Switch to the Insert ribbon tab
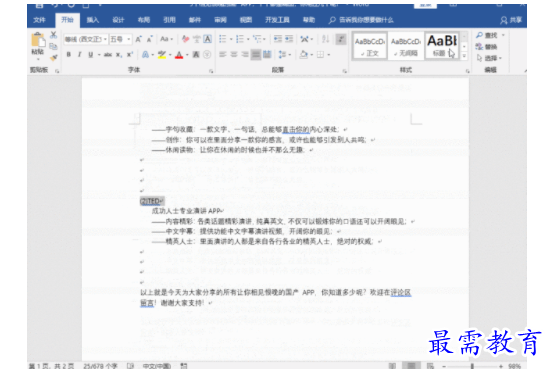The width and height of the screenshot is (550, 374). [93, 20]
